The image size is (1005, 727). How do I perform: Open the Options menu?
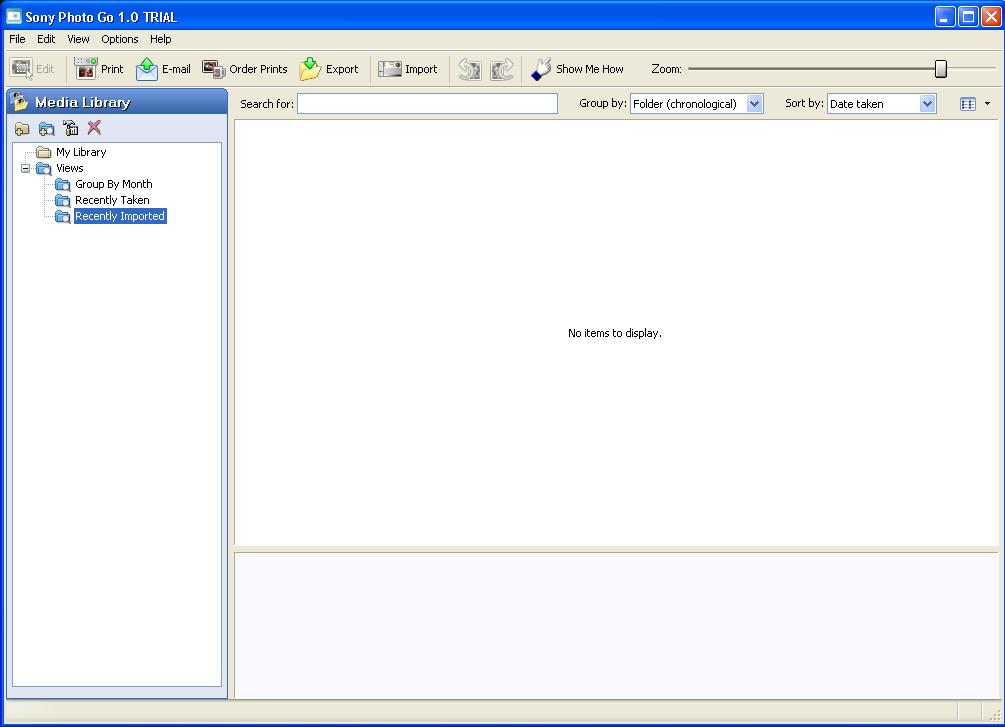pyautogui.click(x=120, y=39)
